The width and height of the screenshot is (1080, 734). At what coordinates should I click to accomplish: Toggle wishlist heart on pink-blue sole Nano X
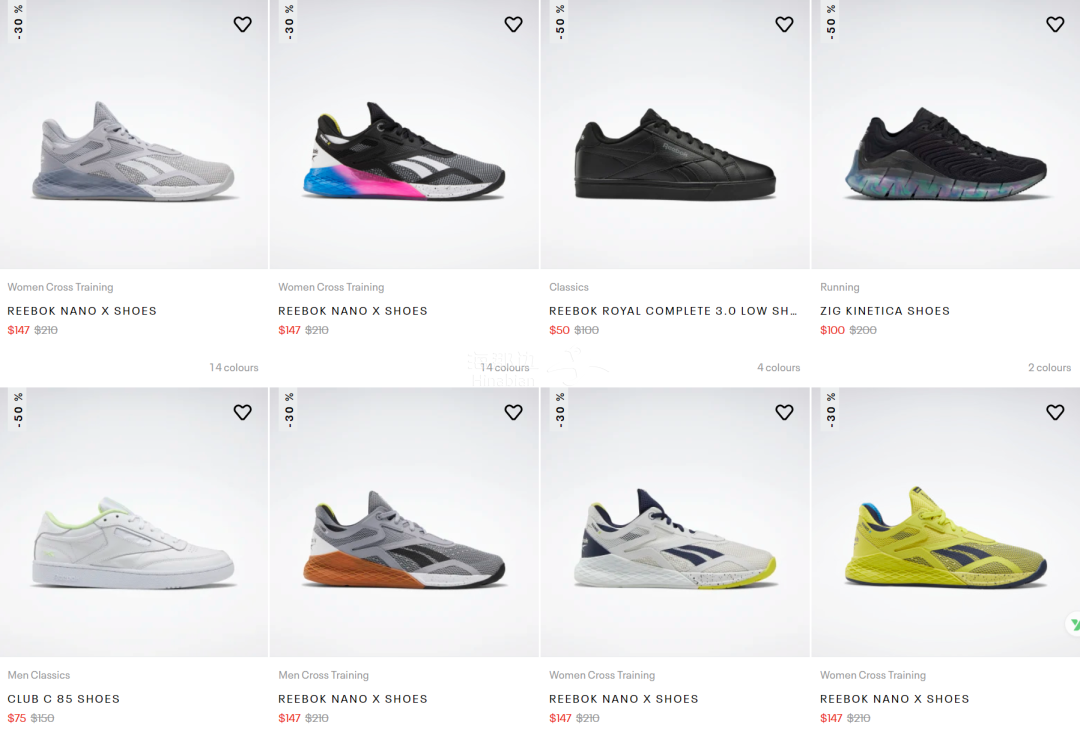pos(513,24)
